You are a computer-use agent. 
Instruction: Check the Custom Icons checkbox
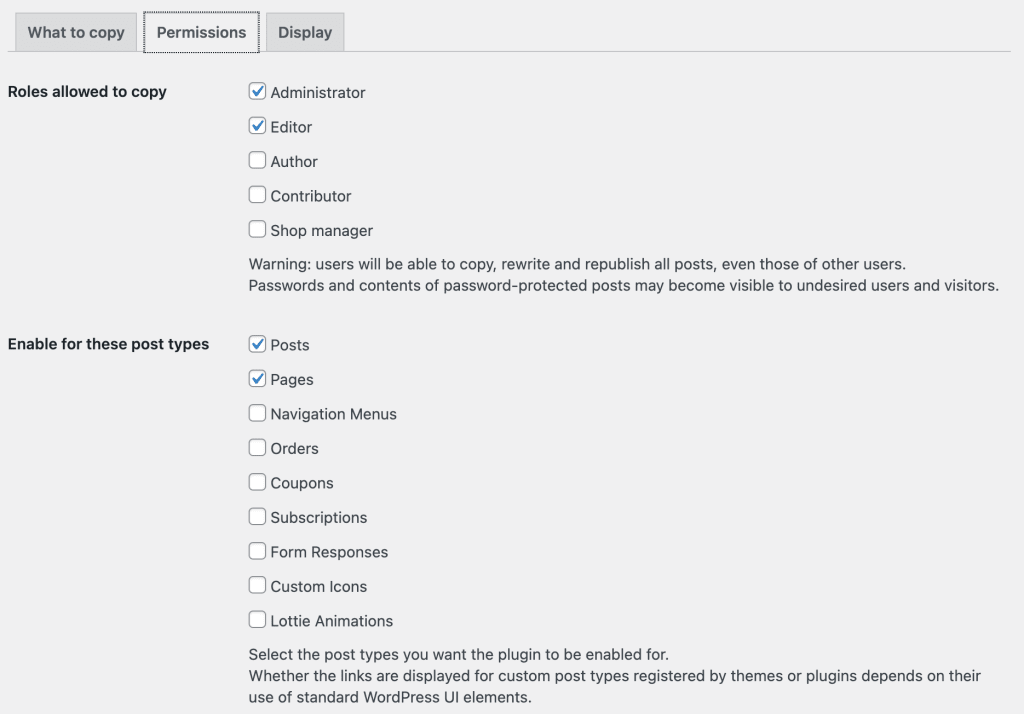pyautogui.click(x=257, y=586)
